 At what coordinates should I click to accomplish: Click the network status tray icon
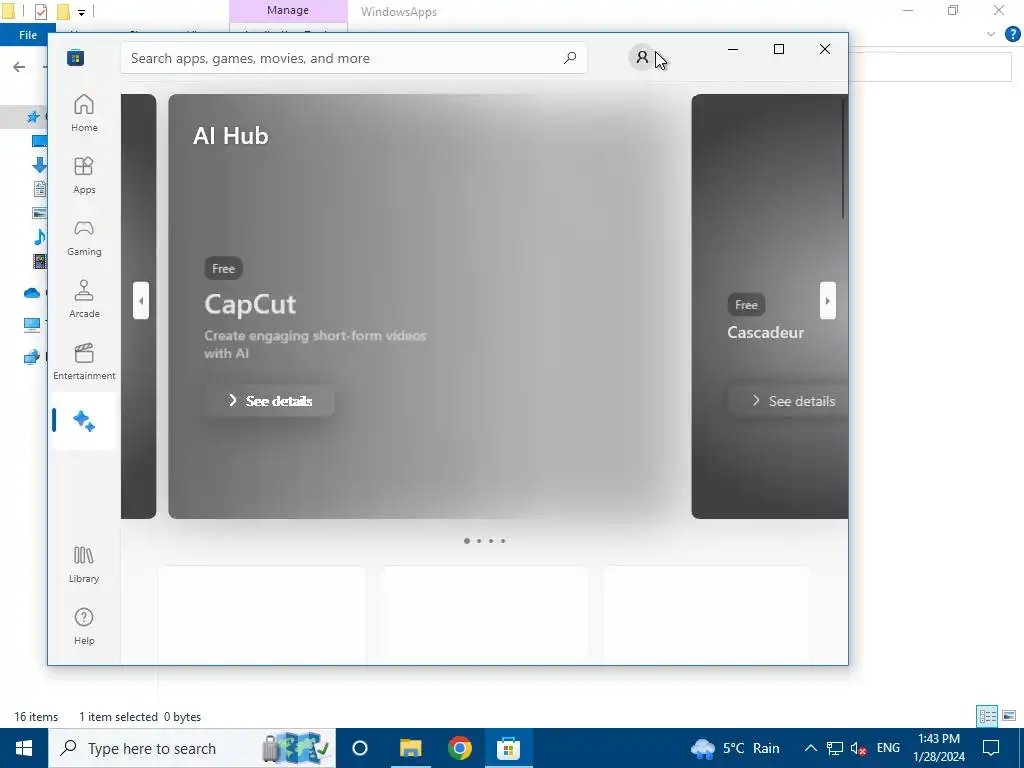[835, 748]
